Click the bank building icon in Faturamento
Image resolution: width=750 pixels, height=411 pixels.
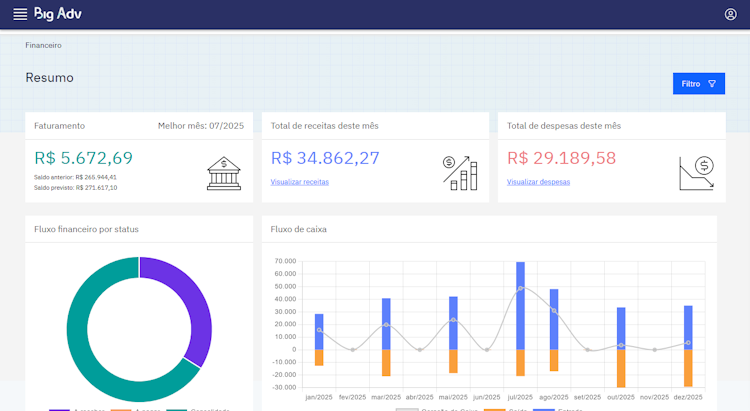click(x=224, y=173)
